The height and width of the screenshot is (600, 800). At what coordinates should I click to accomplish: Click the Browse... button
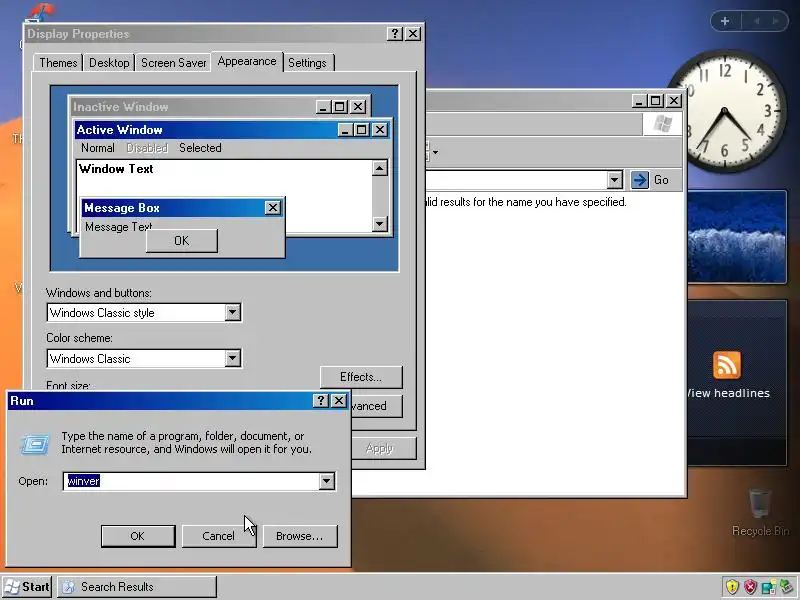(x=299, y=536)
